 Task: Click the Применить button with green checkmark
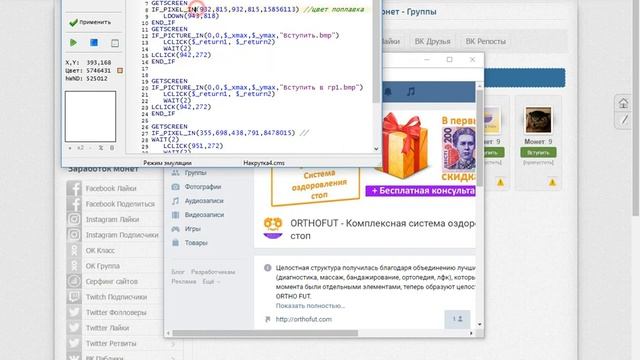pyautogui.click(x=90, y=22)
